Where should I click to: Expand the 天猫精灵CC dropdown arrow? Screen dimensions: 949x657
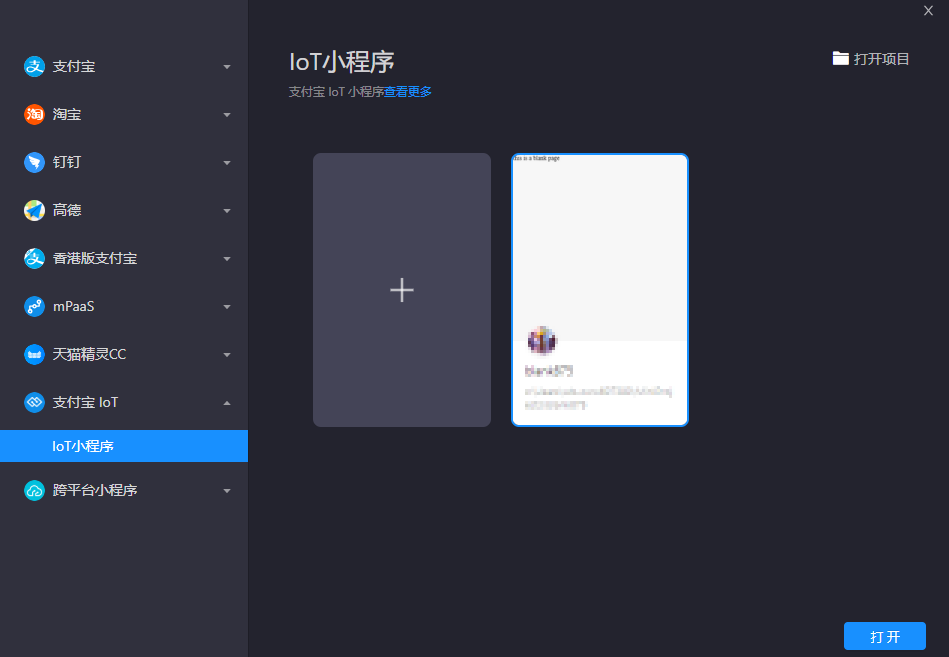point(227,355)
